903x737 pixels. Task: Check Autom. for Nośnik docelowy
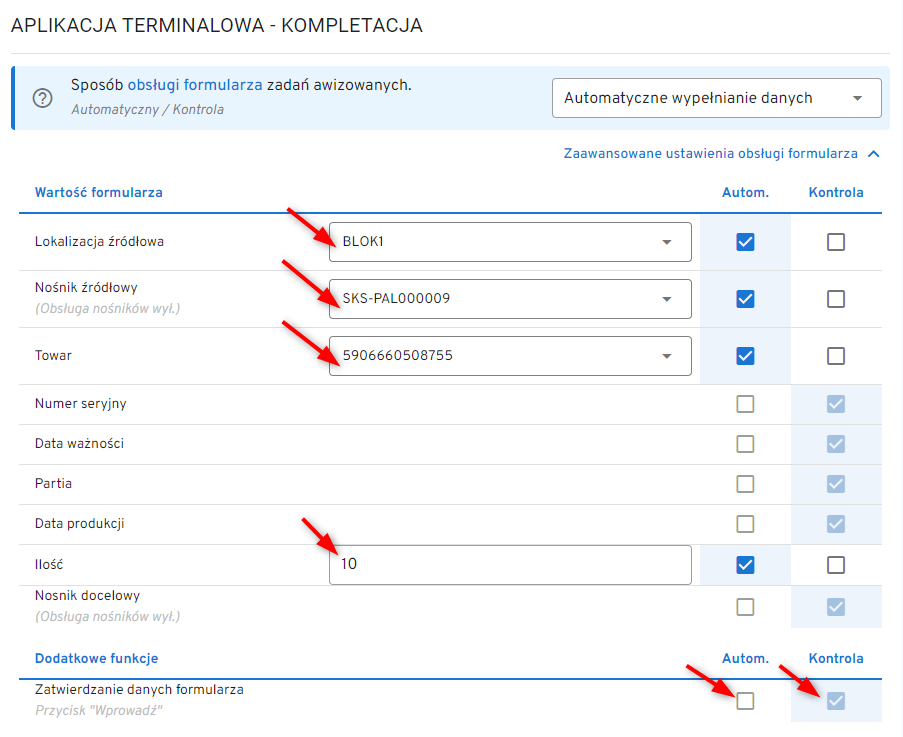745,606
